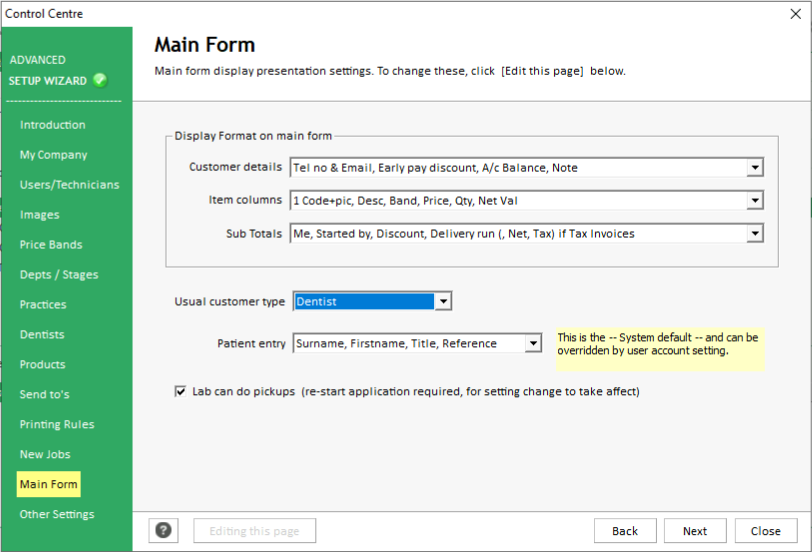
Task: Expand the Item columns dropdown arrow
Action: pos(755,200)
